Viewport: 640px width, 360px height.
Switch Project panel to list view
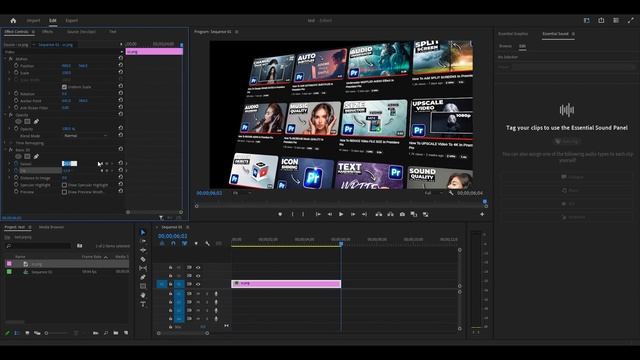pyautogui.click(x=17, y=333)
